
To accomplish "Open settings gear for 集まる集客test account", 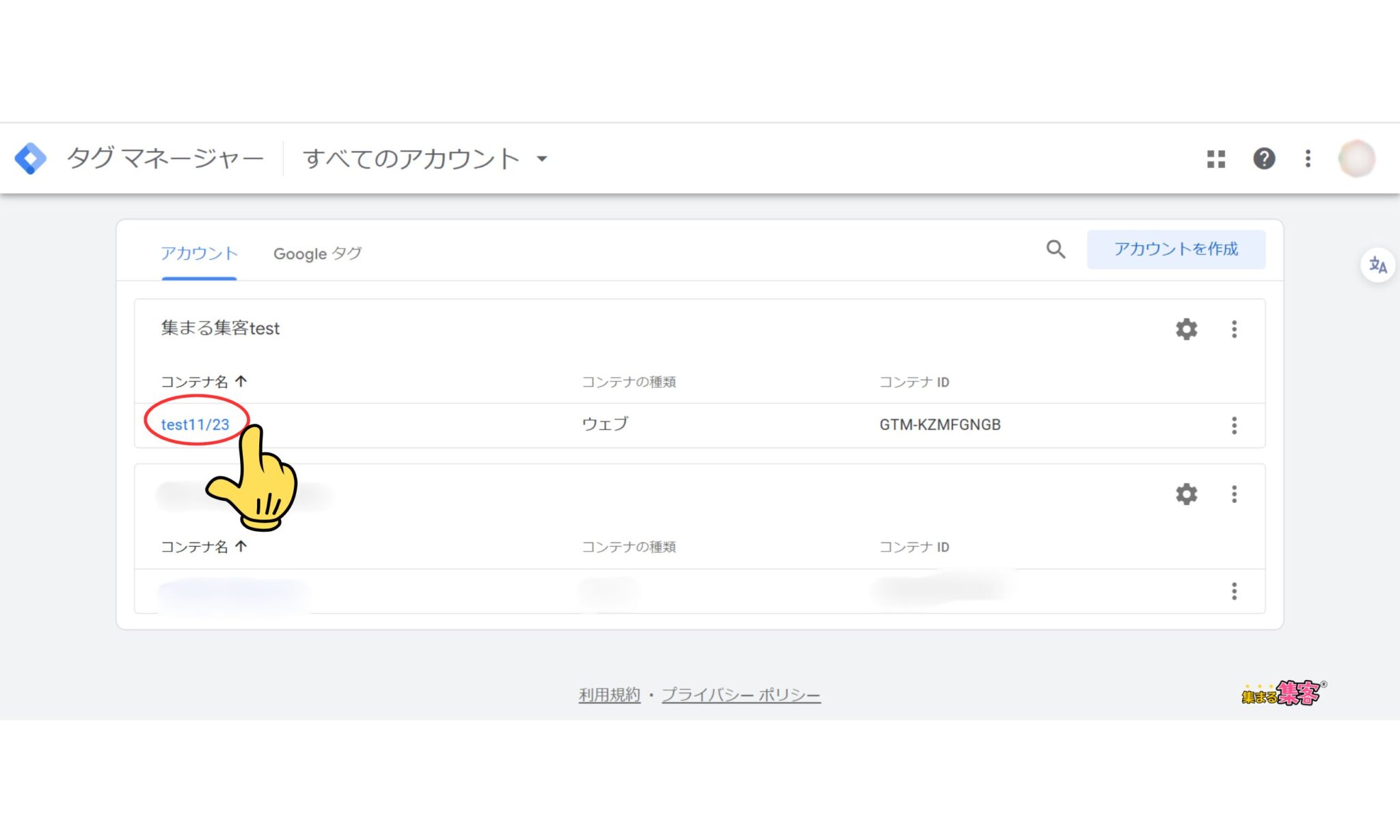I will [x=1186, y=329].
